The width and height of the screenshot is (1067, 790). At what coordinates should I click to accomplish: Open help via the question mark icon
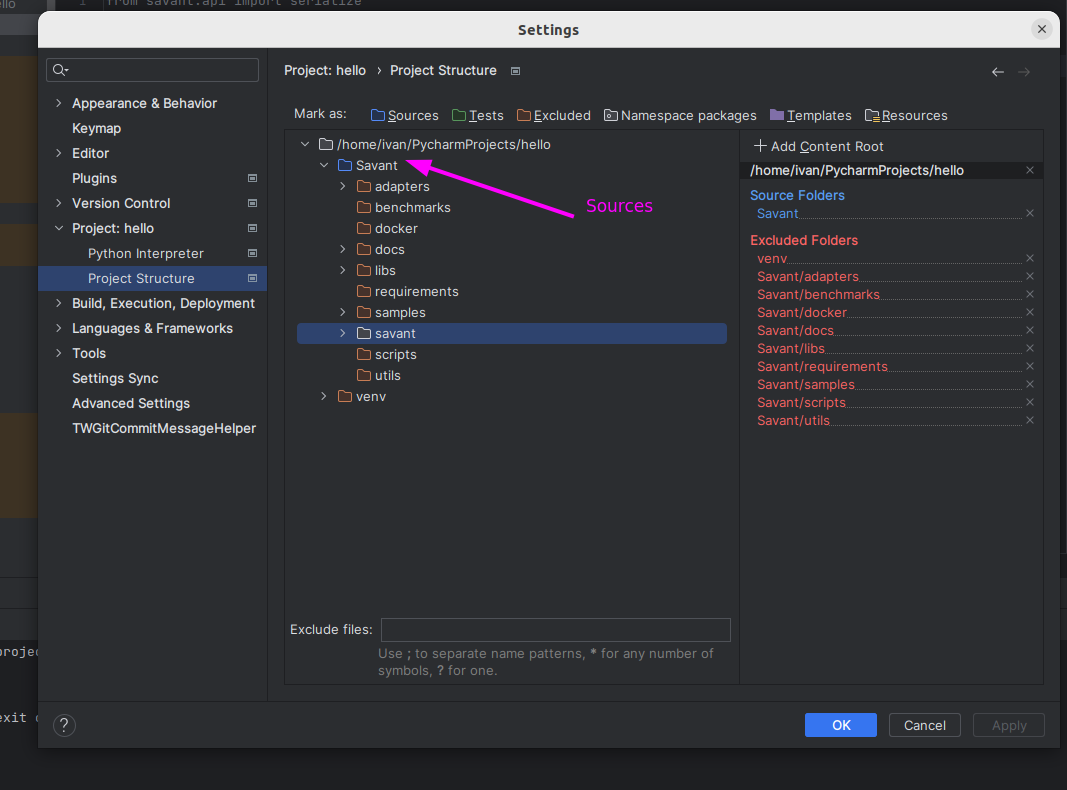point(64,725)
